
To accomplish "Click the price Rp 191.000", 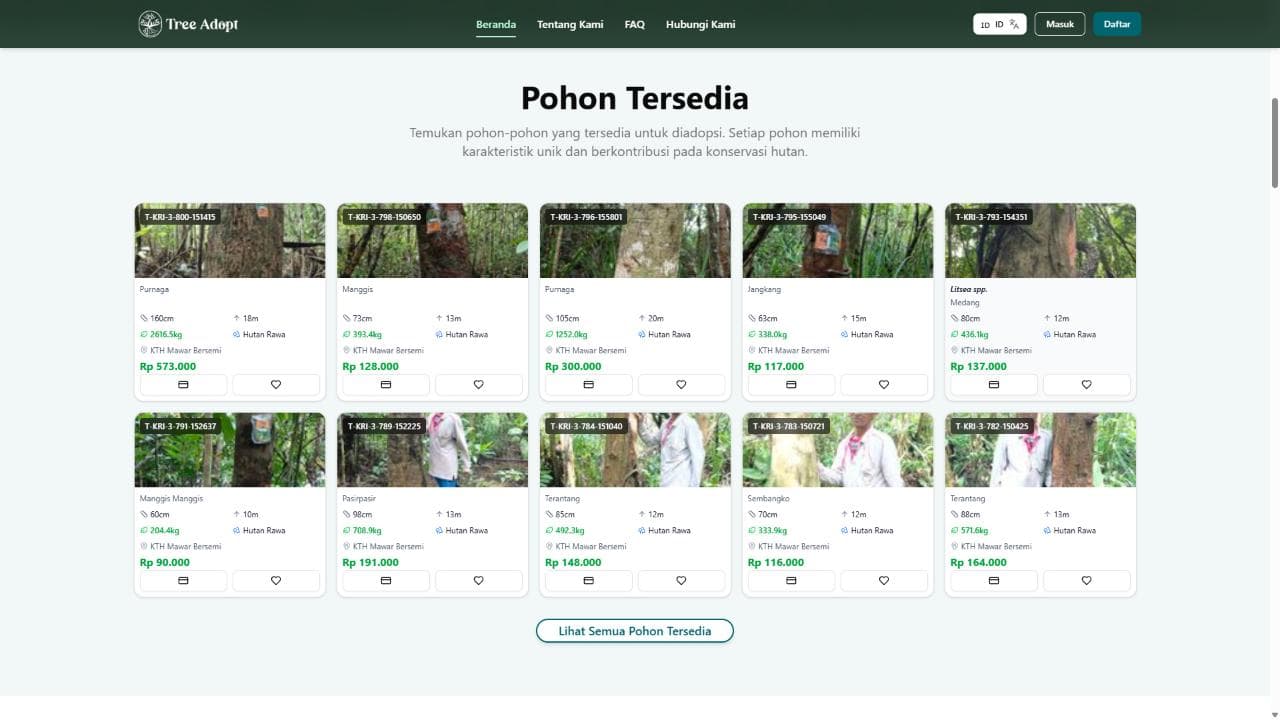I will 371,562.
